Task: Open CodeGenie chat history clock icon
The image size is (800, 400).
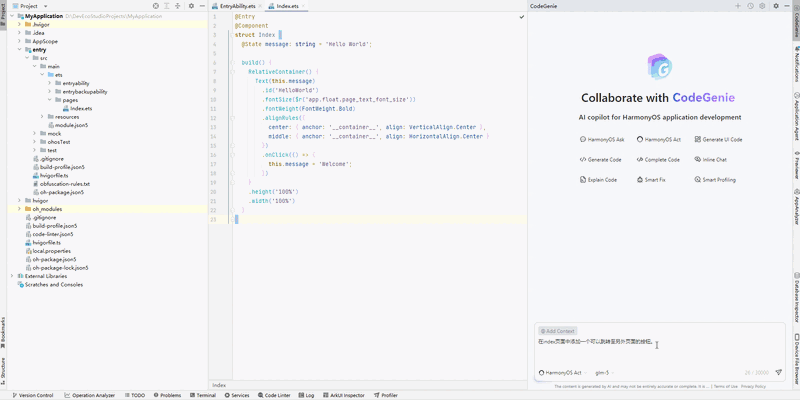Action: [751, 6]
